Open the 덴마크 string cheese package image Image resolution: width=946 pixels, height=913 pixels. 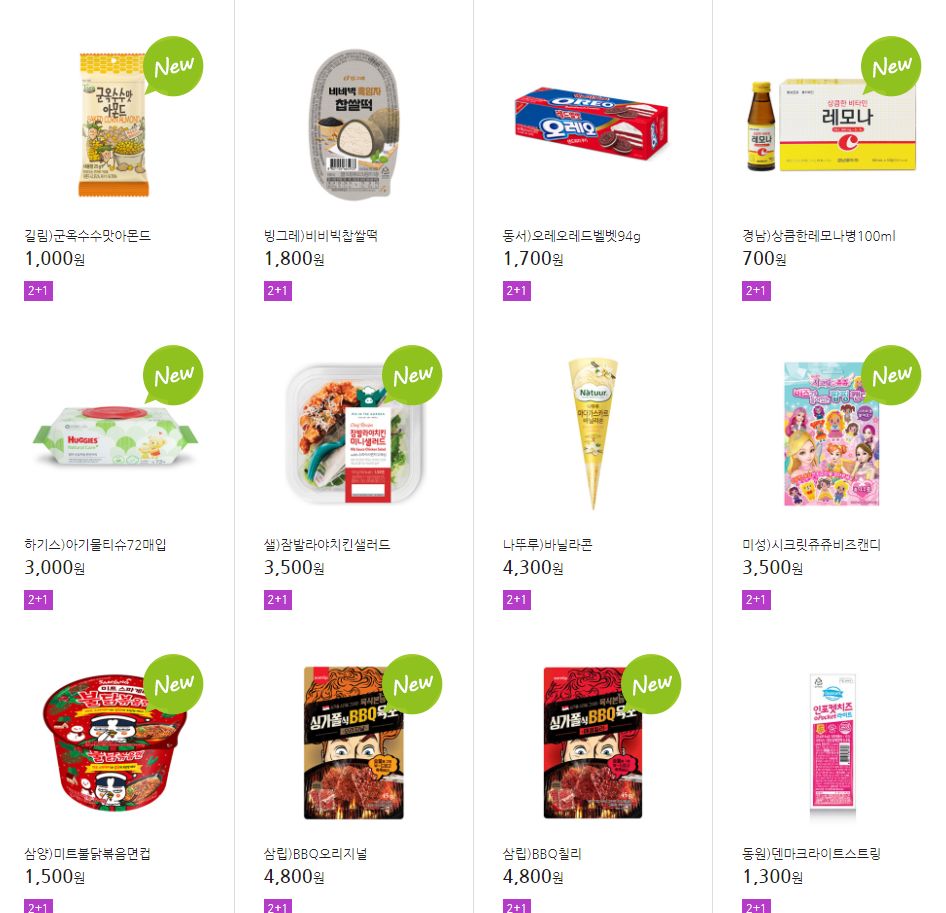tap(832, 748)
